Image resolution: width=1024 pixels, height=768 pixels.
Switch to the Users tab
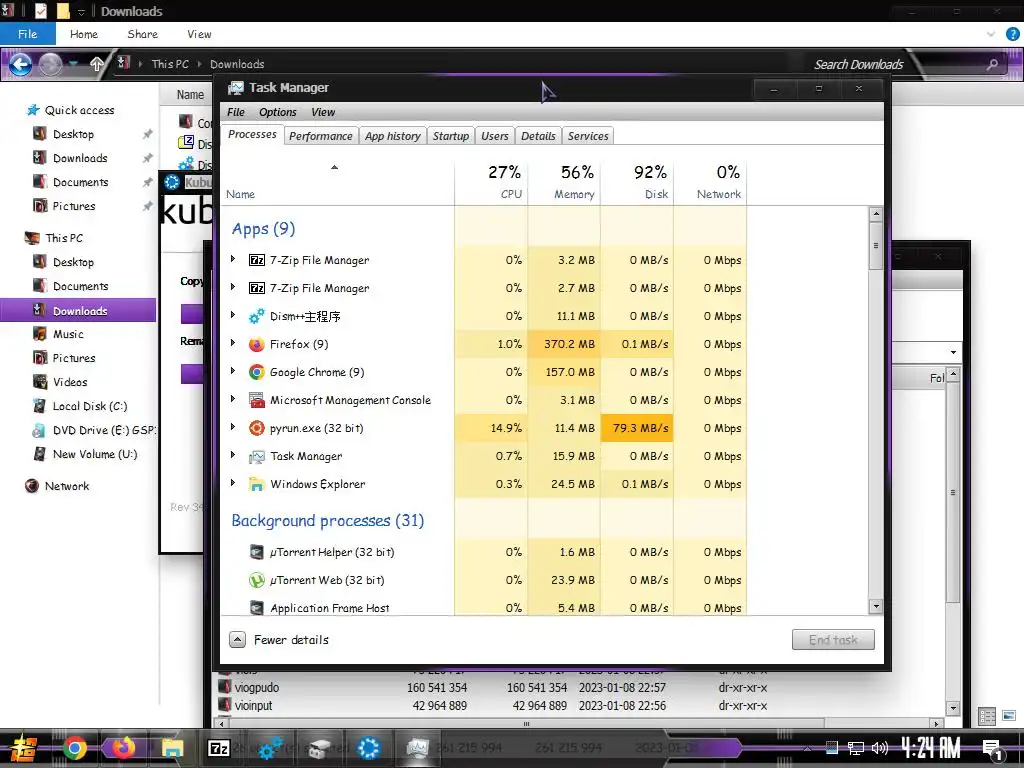(x=494, y=136)
